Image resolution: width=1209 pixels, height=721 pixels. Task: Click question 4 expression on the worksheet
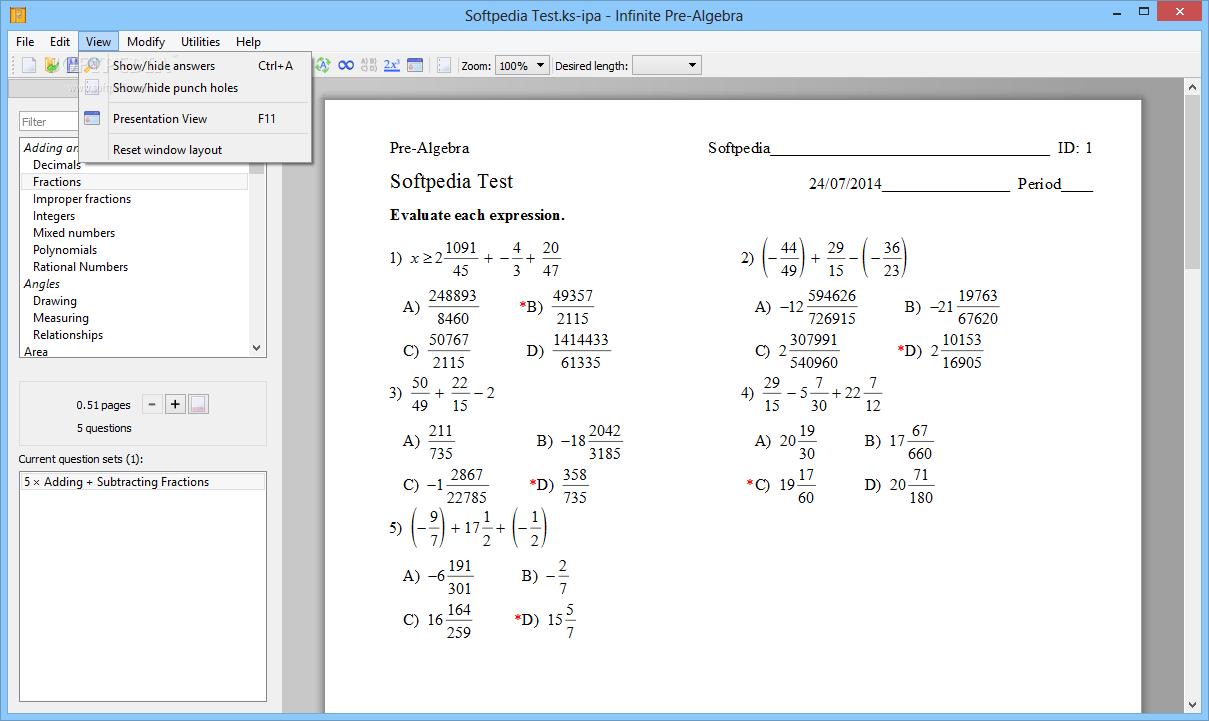pyautogui.click(x=811, y=394)
